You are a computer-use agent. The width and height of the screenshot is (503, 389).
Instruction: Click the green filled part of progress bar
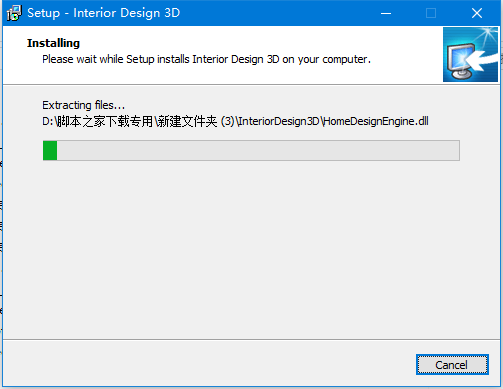tap(50, 151)
